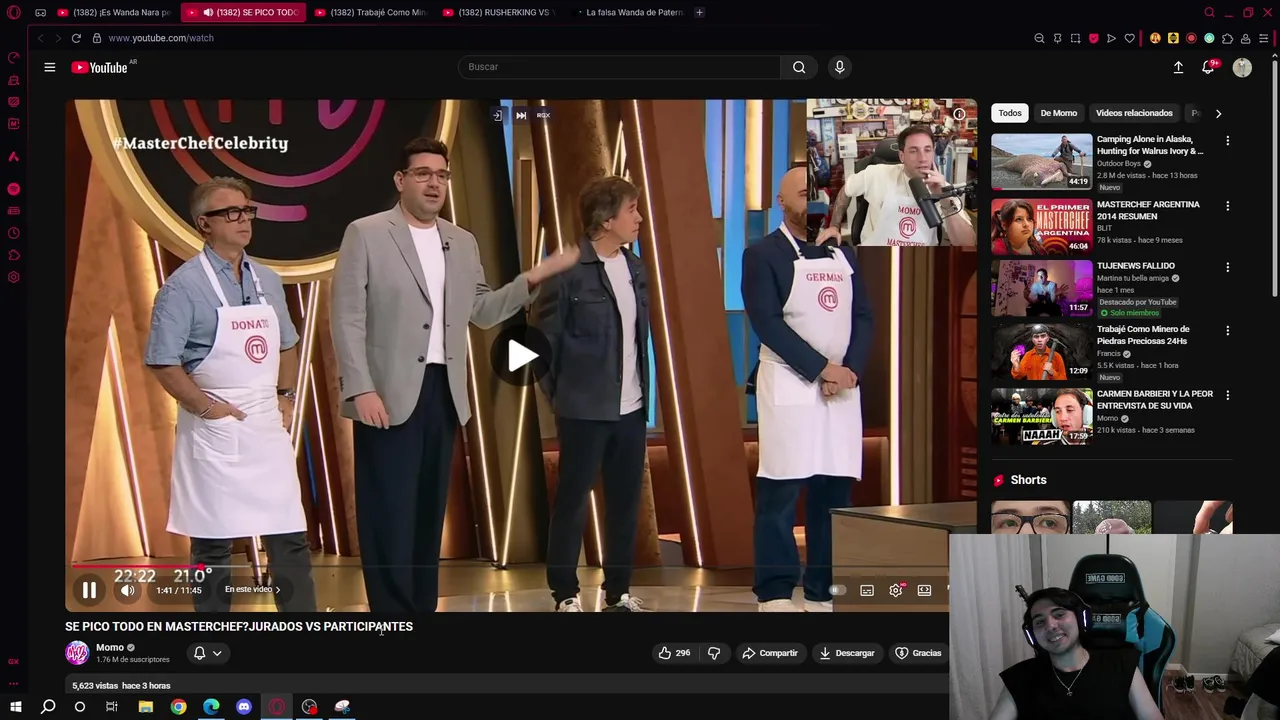Click the large play overlay on video
1280x720 pixels.
[522, 355]
